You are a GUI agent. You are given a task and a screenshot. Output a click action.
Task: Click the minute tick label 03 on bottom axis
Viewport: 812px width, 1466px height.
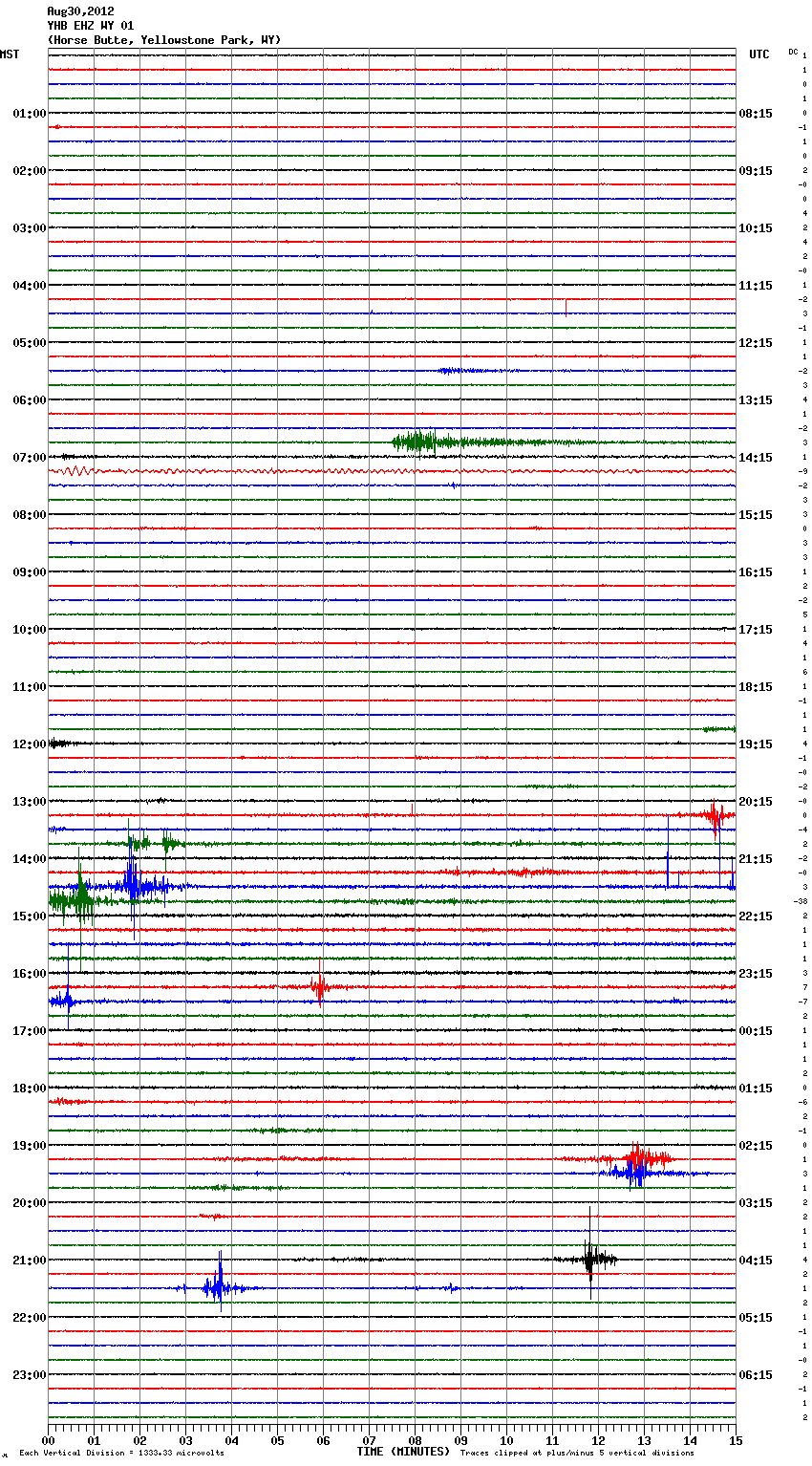click(x=185, y=1440)
